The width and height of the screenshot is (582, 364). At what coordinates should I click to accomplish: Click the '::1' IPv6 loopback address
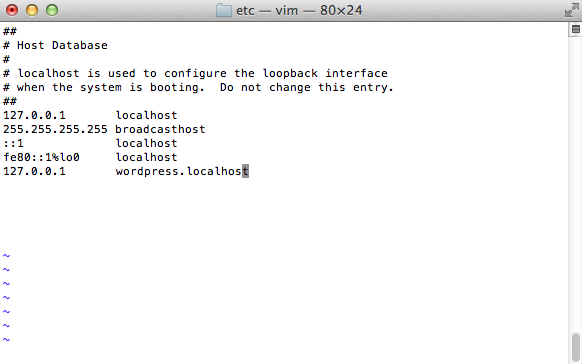pyautogui.click(x=13, y=143)
